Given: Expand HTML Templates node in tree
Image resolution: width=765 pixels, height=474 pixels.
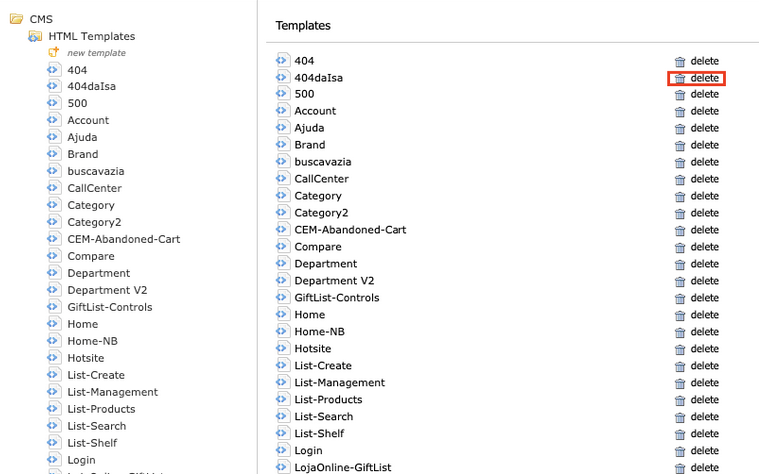Looking at the screenshot, I should pyautogui.click(x=35, y=36).
